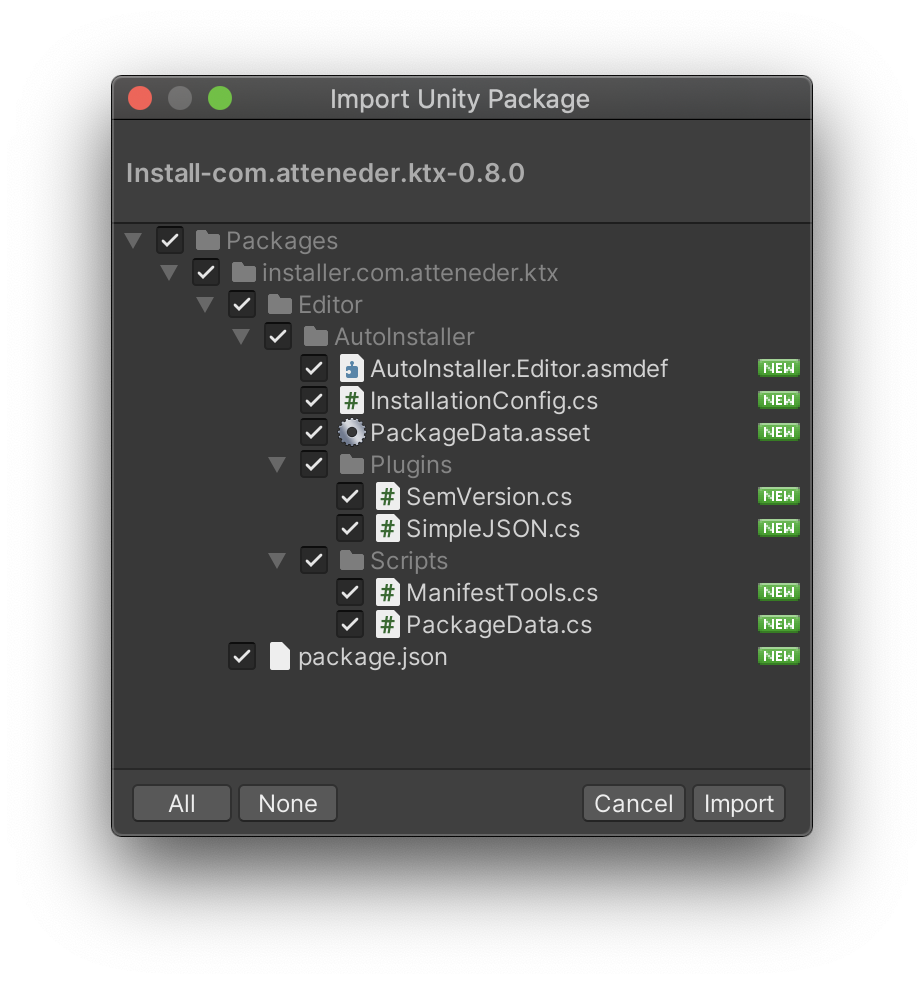Disable import of SimpleJSON.cs
The height and width of the screenshot is (984, 924).
(350, 528)
